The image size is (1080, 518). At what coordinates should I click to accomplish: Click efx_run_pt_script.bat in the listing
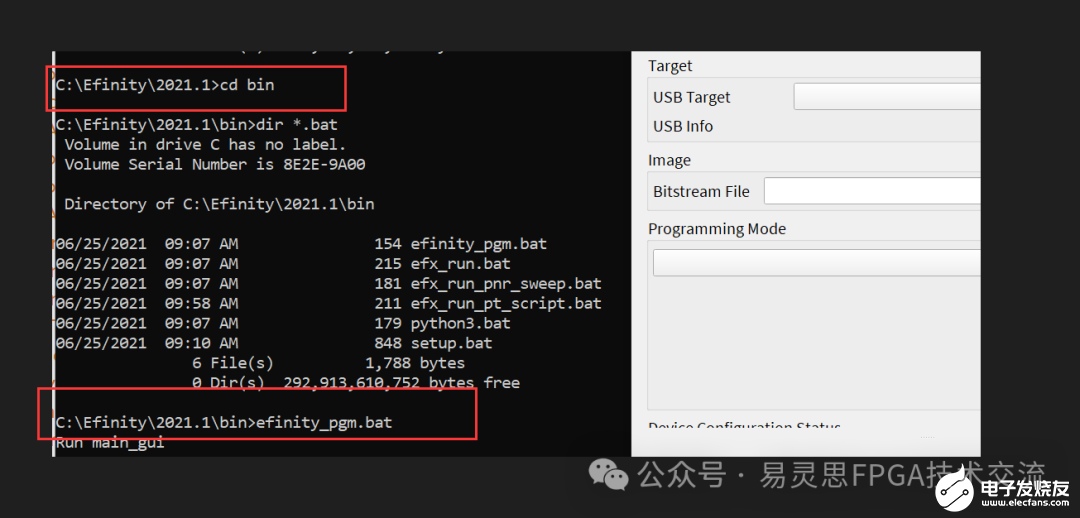point(505,303)
